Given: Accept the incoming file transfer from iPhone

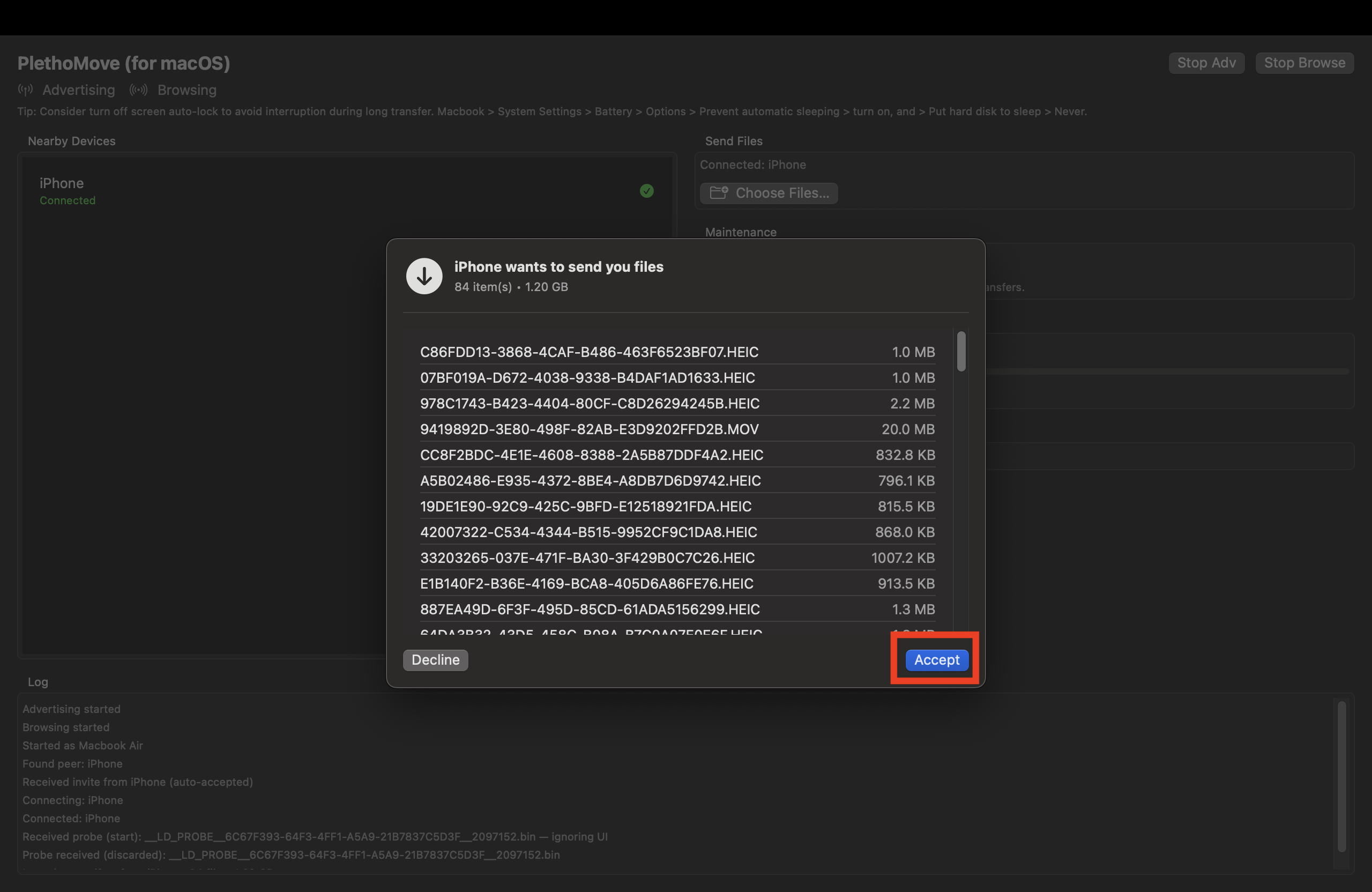Looking at the screenshot, I should 935,660.
